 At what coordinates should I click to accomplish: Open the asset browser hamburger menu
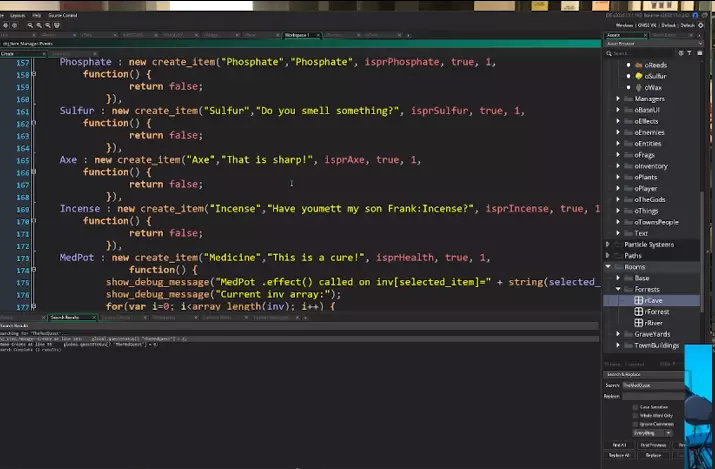click(x=699, y=53)
